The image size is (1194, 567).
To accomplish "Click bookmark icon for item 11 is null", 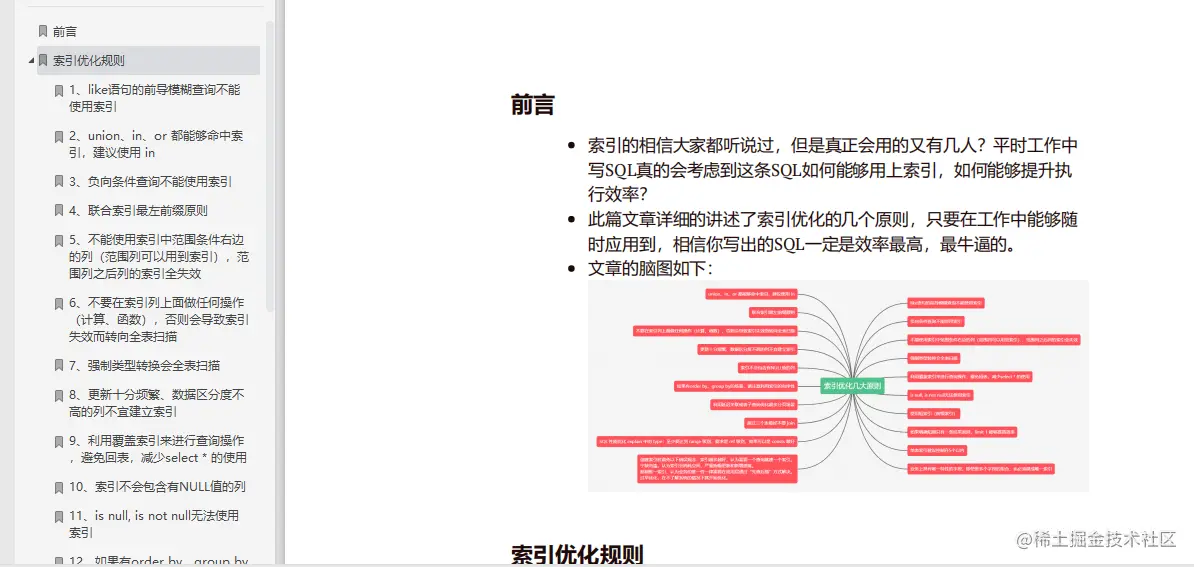I will [x=59, y=517].
